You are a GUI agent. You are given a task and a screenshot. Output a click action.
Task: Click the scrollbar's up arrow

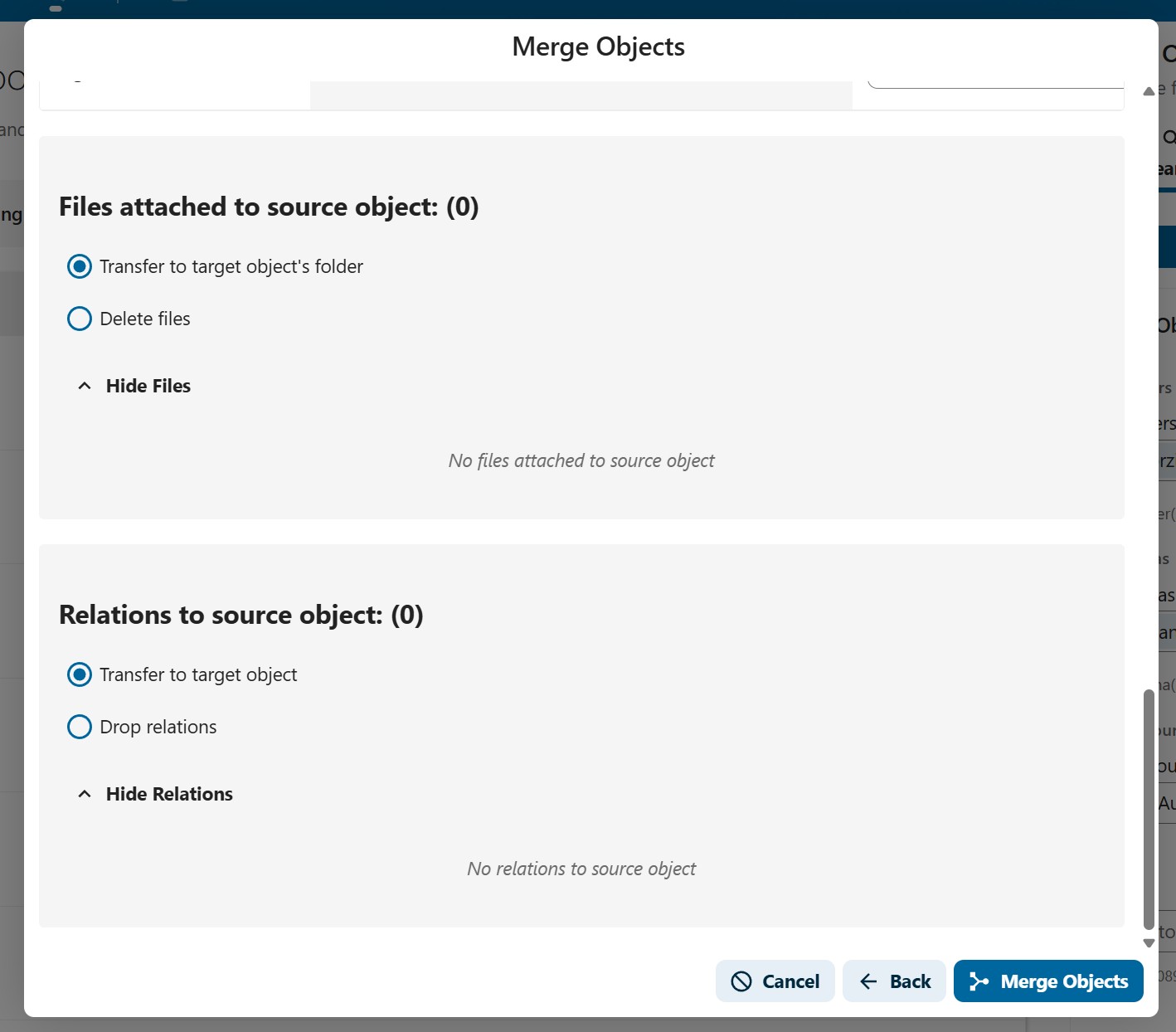(1149, 91)
